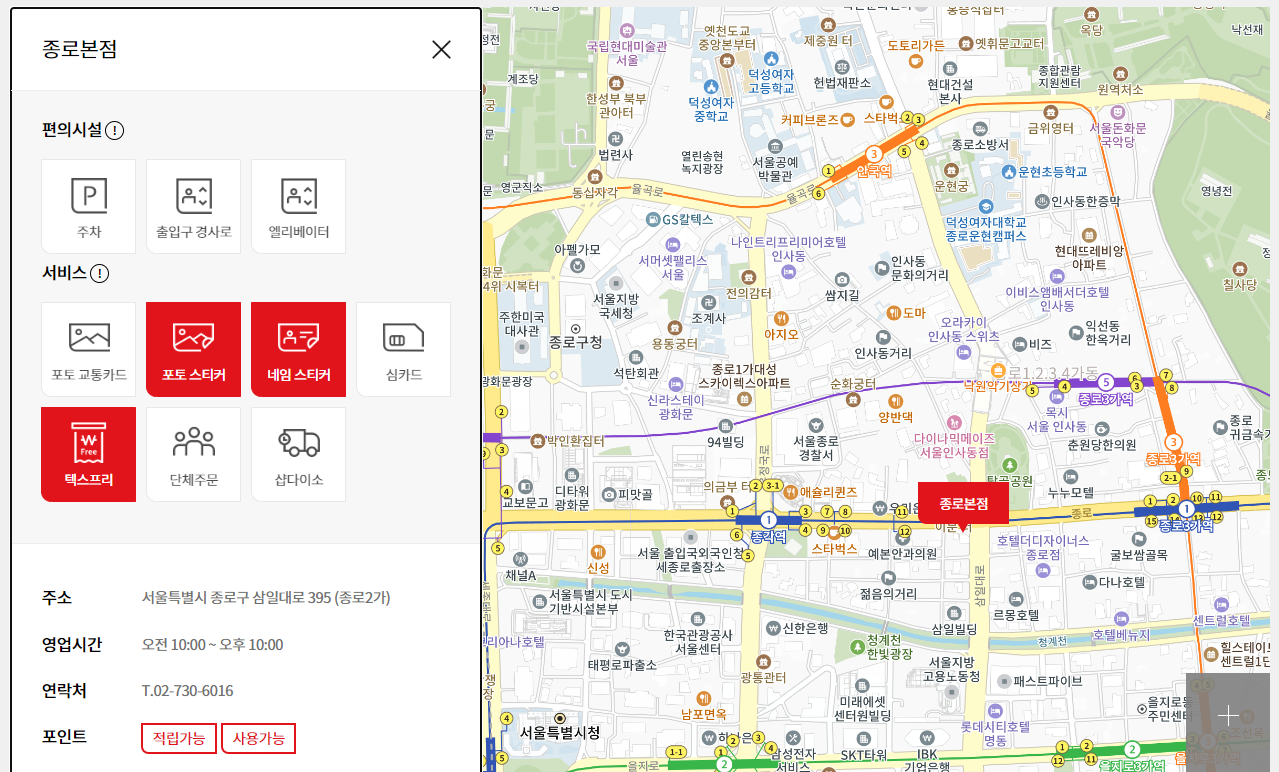
Task: Click the 사용가능 points badge
Action: [x=258, y=738]
